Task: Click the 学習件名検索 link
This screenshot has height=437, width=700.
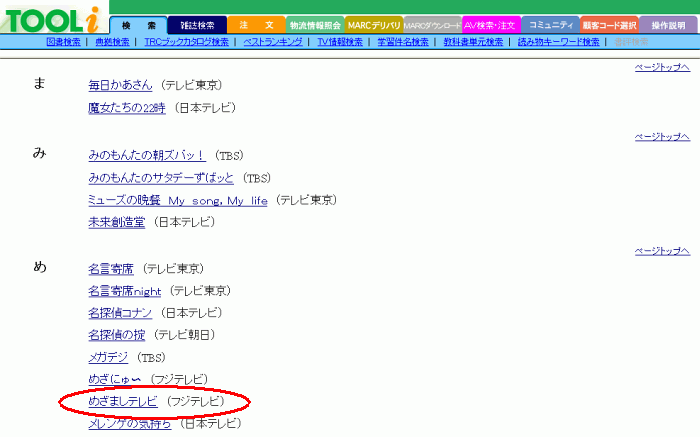Action: point(403,42)
